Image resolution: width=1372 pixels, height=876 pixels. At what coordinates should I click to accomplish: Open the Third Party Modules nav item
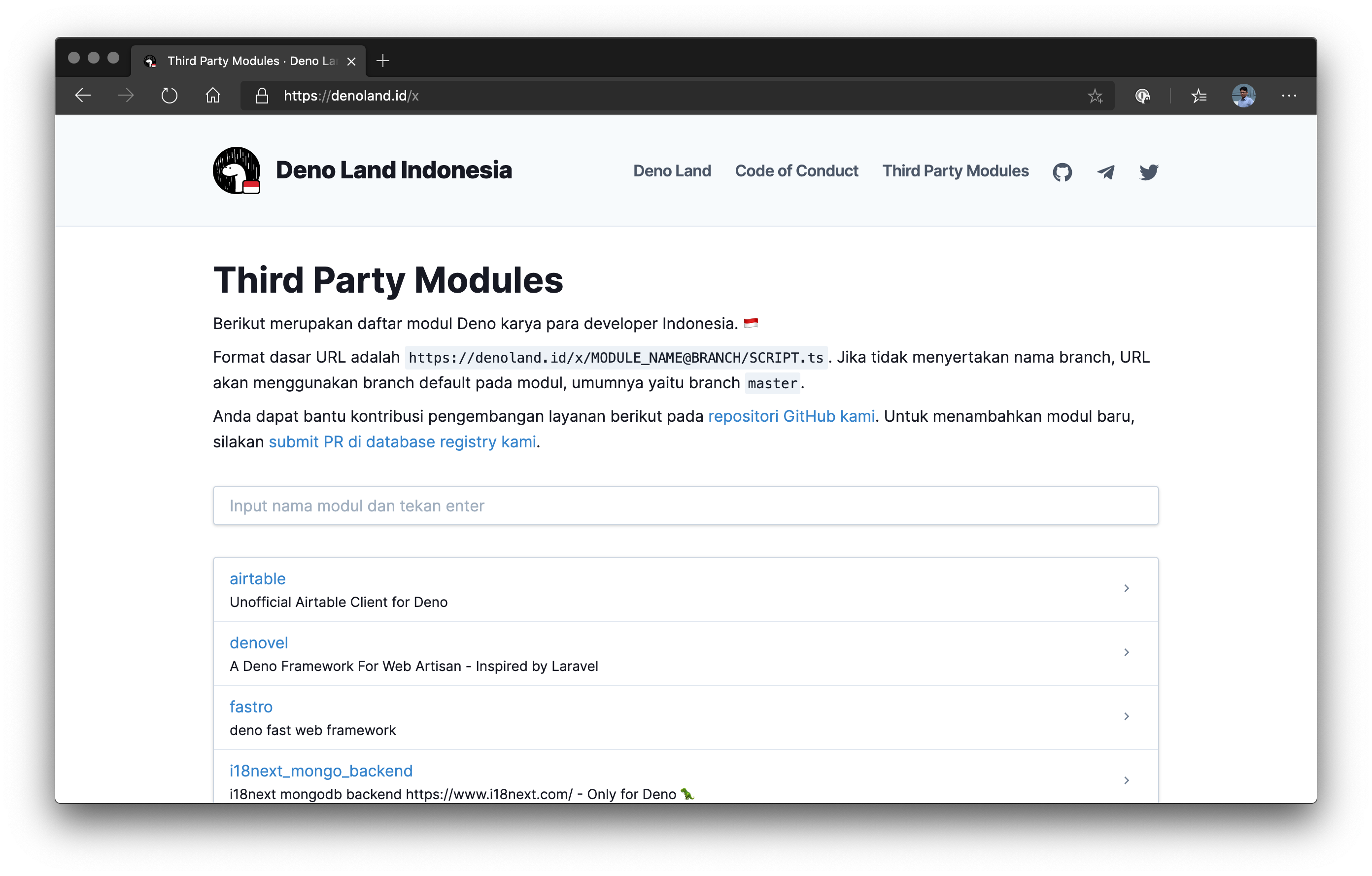956,171
